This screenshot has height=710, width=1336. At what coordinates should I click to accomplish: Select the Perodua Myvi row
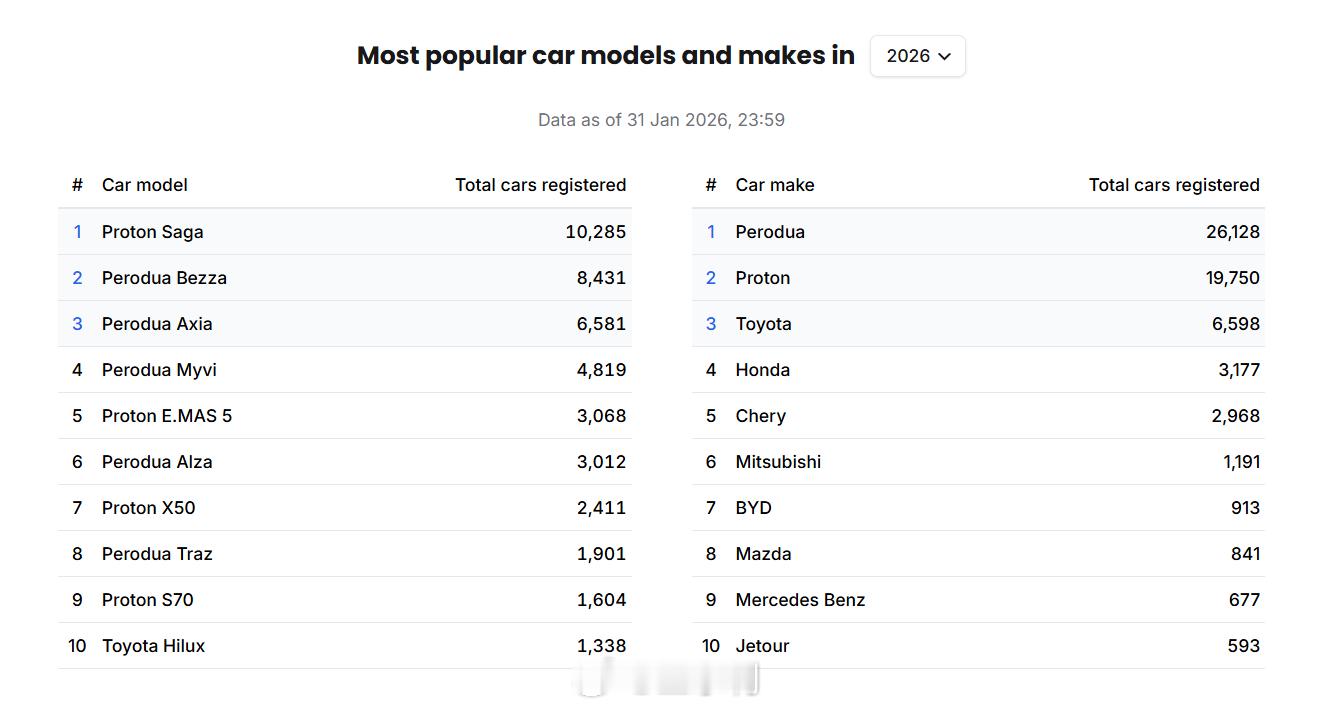[159, 370]
